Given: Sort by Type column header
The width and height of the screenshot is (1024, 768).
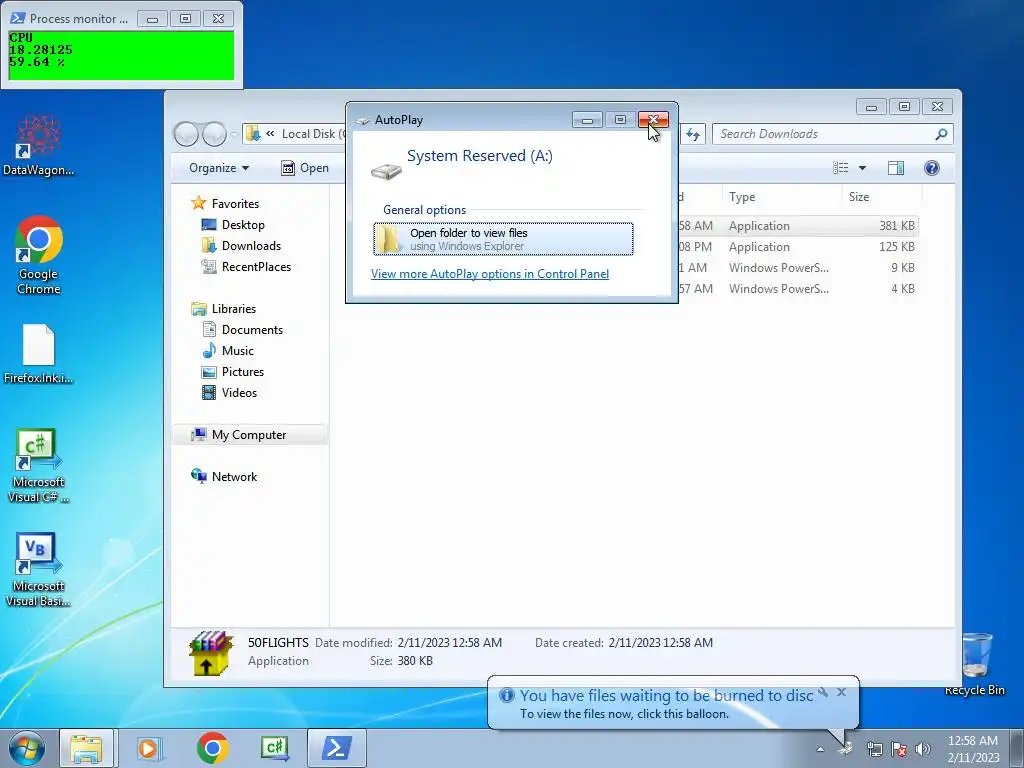Looking at the screenshot, I should click(x=782, y=197).
